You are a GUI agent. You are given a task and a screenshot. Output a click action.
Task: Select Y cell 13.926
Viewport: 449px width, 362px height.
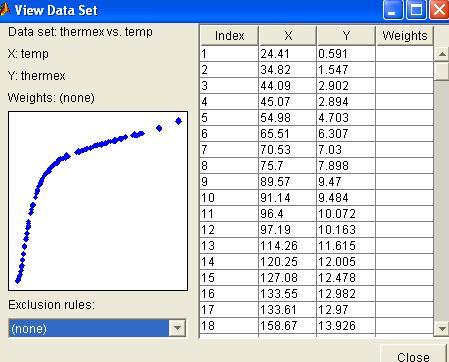click(346, 326)
